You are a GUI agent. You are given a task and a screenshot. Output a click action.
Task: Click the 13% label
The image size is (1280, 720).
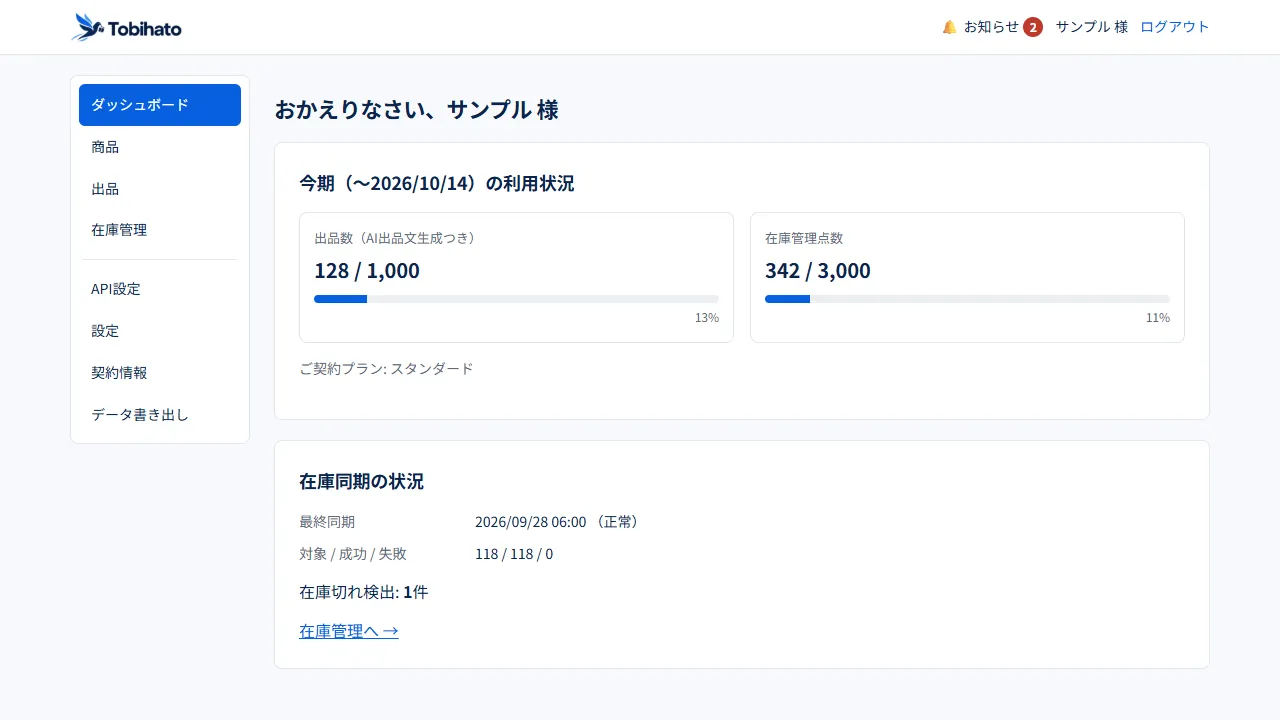pyautogui.click(x=707, y=318)
